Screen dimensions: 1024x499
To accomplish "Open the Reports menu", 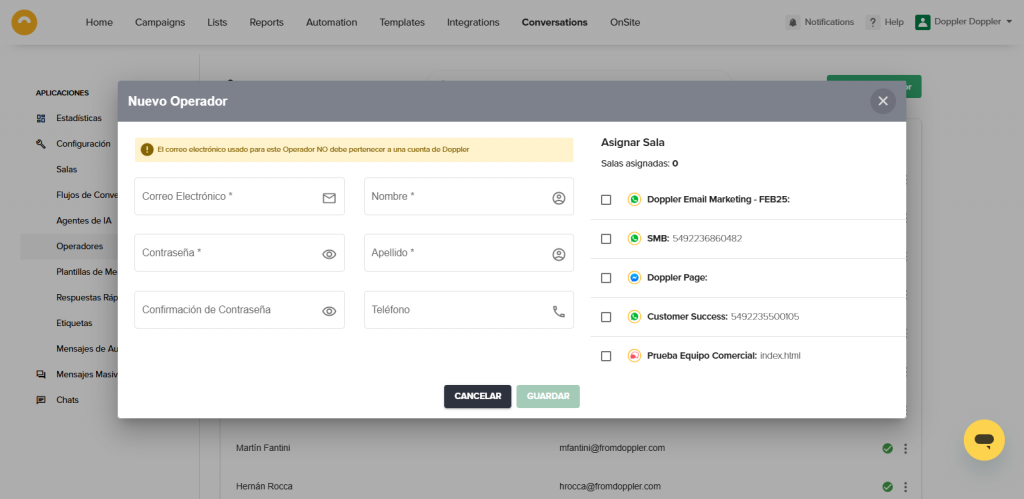I will (x=266, y=22).
